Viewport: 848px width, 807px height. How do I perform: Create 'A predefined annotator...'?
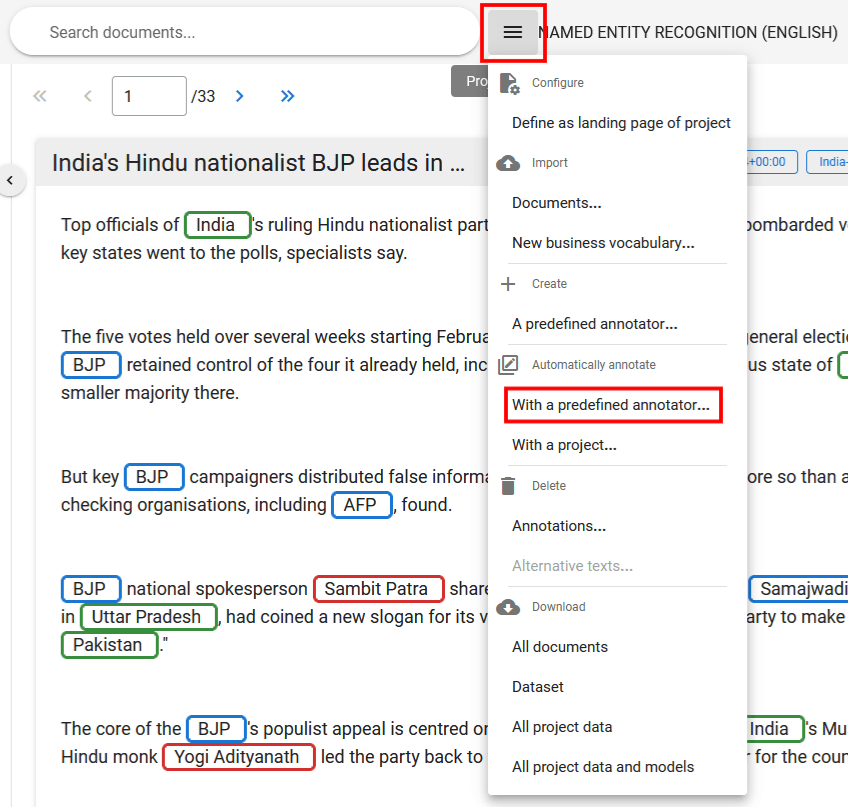point(594,324)
